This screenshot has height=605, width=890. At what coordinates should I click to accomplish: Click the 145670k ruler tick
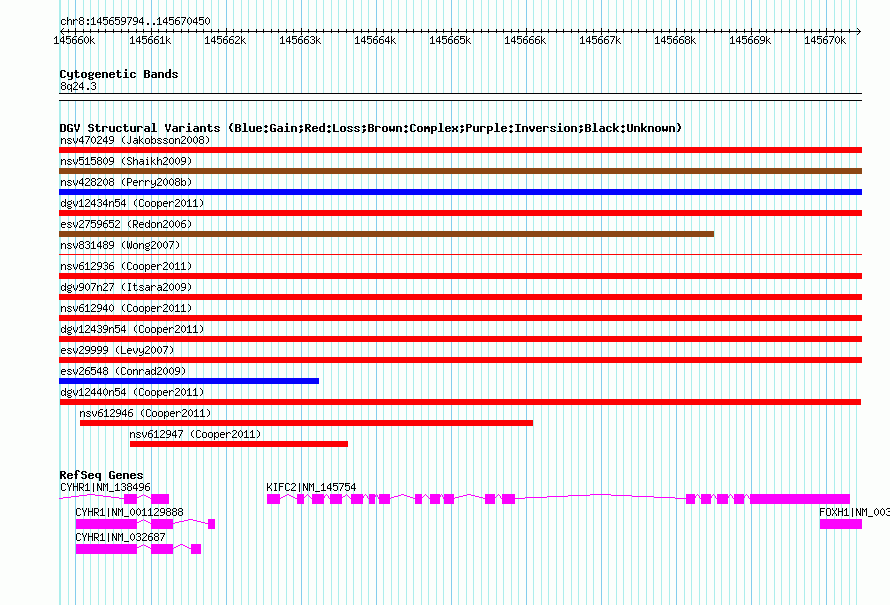[824, 40]
